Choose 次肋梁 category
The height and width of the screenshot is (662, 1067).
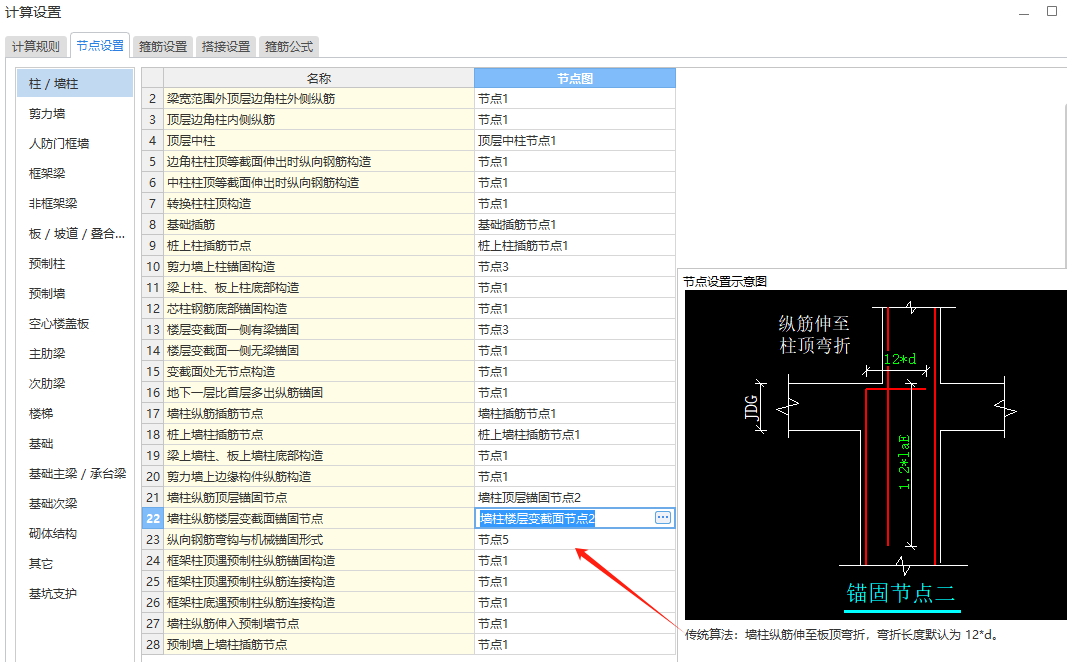(75, 384)
